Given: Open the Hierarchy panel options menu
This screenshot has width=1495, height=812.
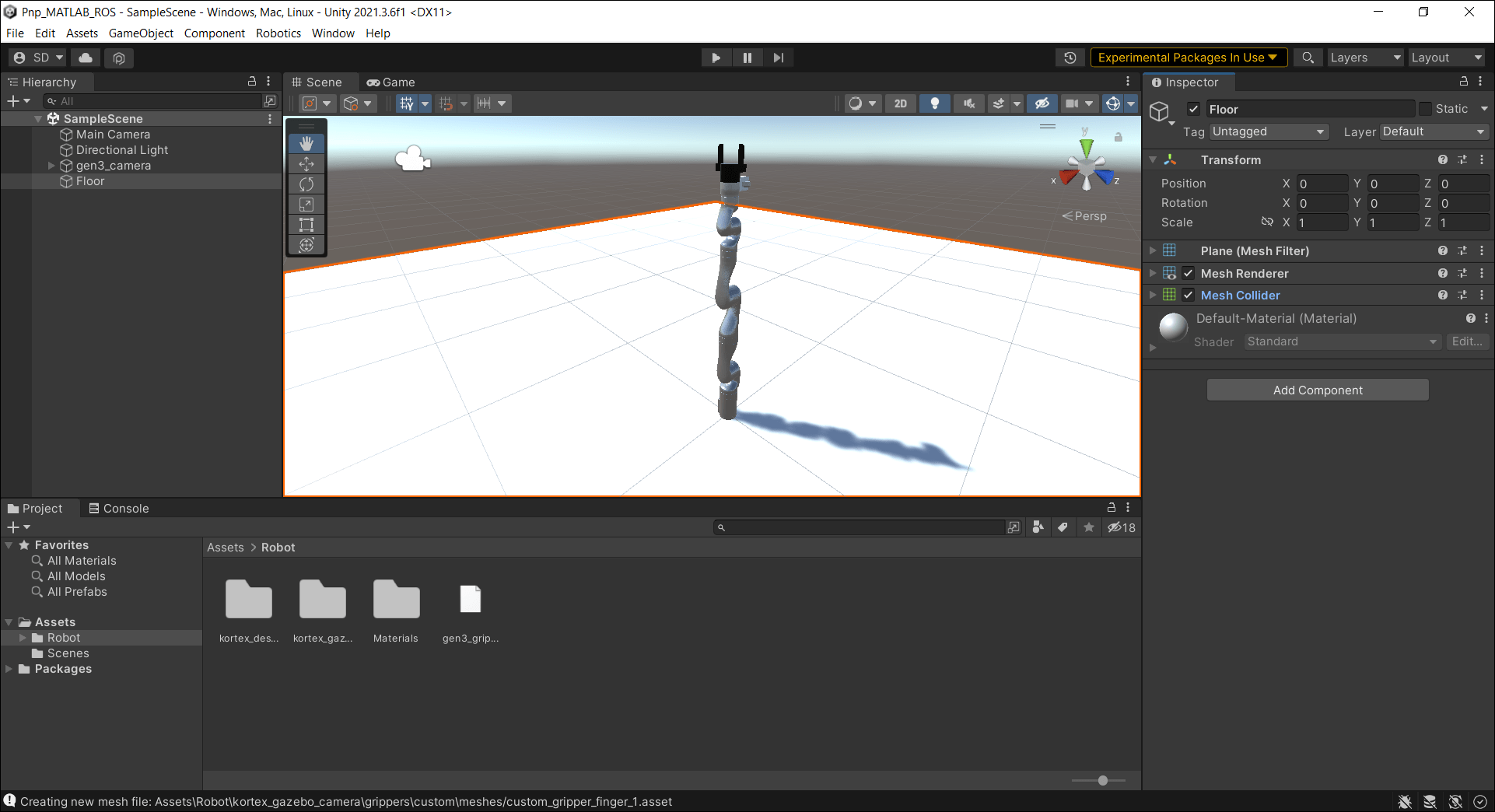Looking at the screenshot, I should 268,82.
